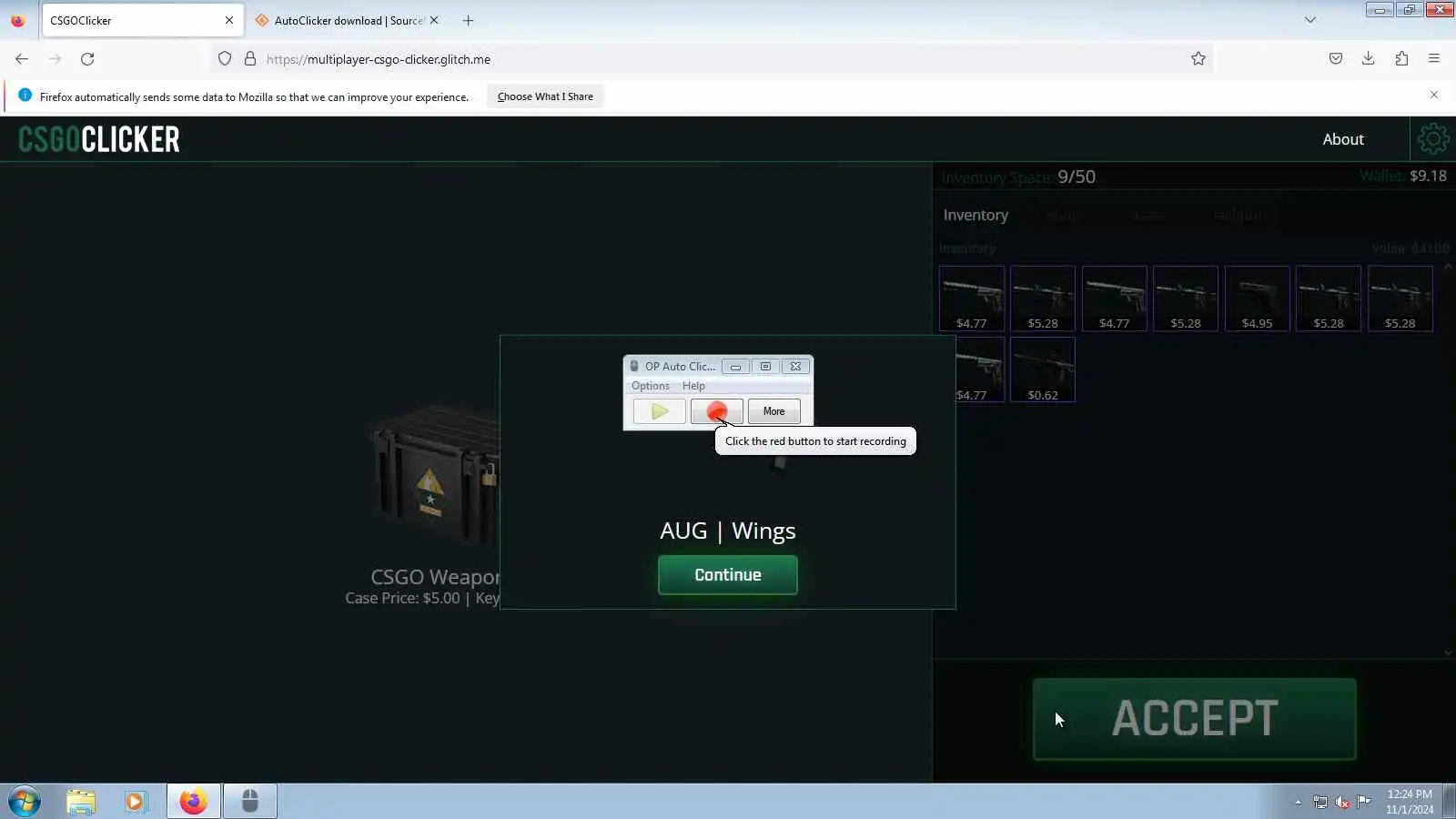
Task: Open the Action Center flag icon
Action: (1364, 802)
